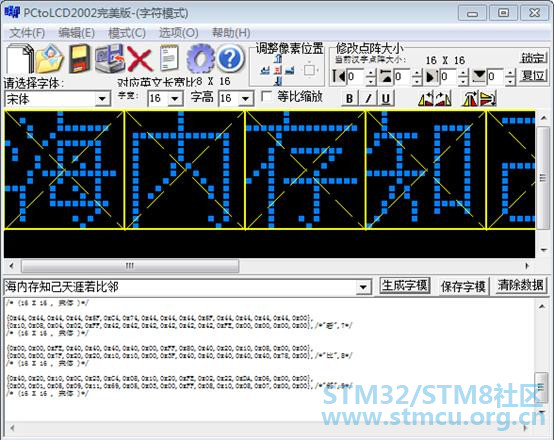Click the 存 character in the dot-matrix preview
Image resolution: width=554 pixels, height=440 pixels.
pos(305,170)
